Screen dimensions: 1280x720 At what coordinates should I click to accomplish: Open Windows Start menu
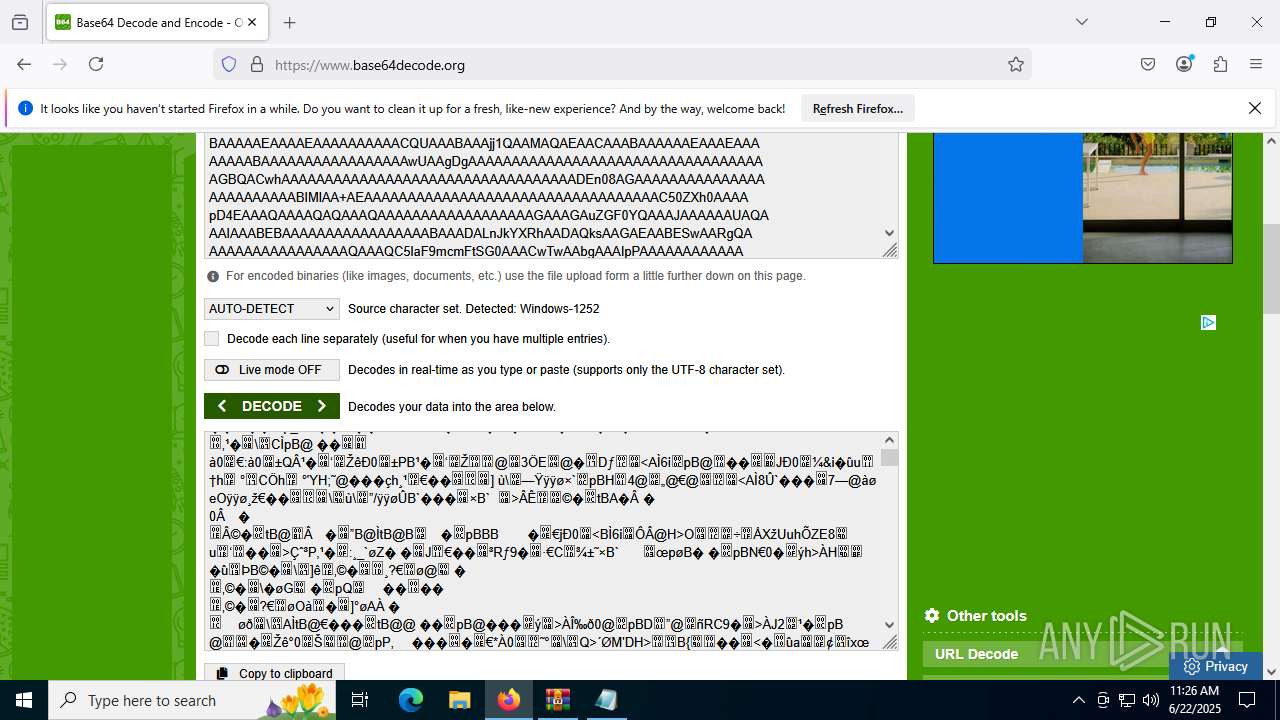[x=24, y=700]
